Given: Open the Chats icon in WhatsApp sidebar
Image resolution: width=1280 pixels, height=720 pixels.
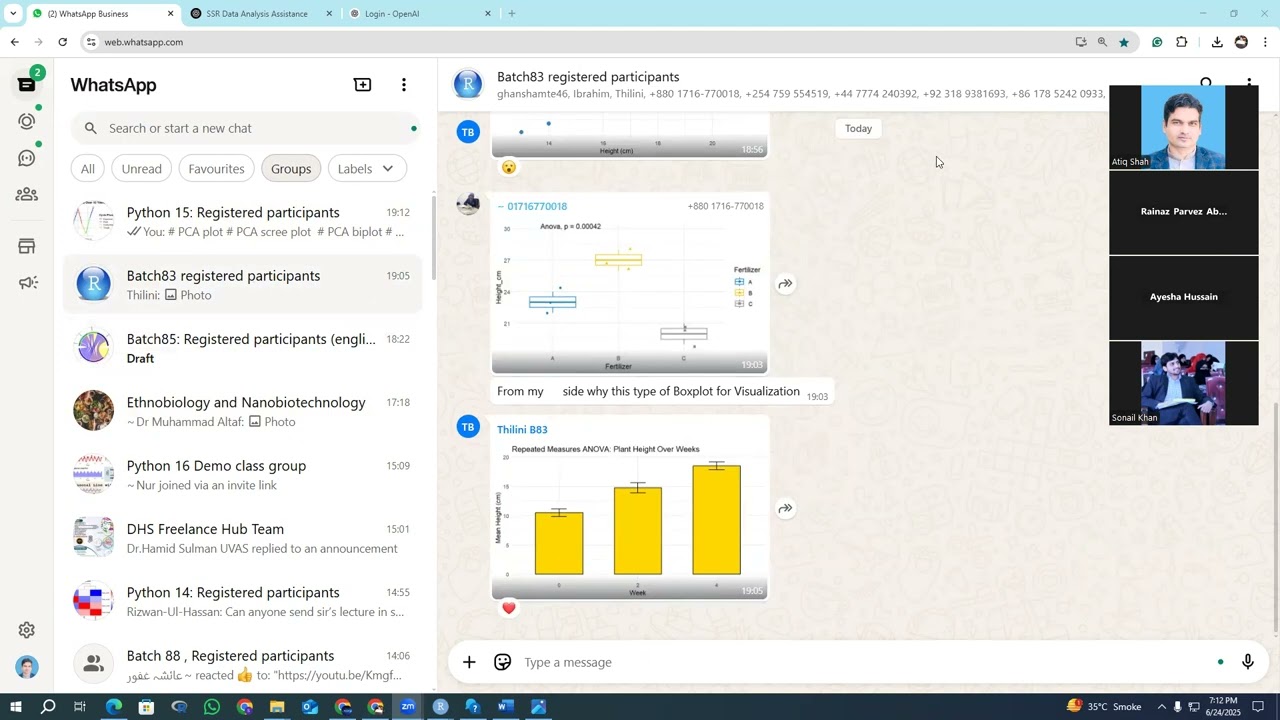Looking at the screenshot, I should (27, 85).
